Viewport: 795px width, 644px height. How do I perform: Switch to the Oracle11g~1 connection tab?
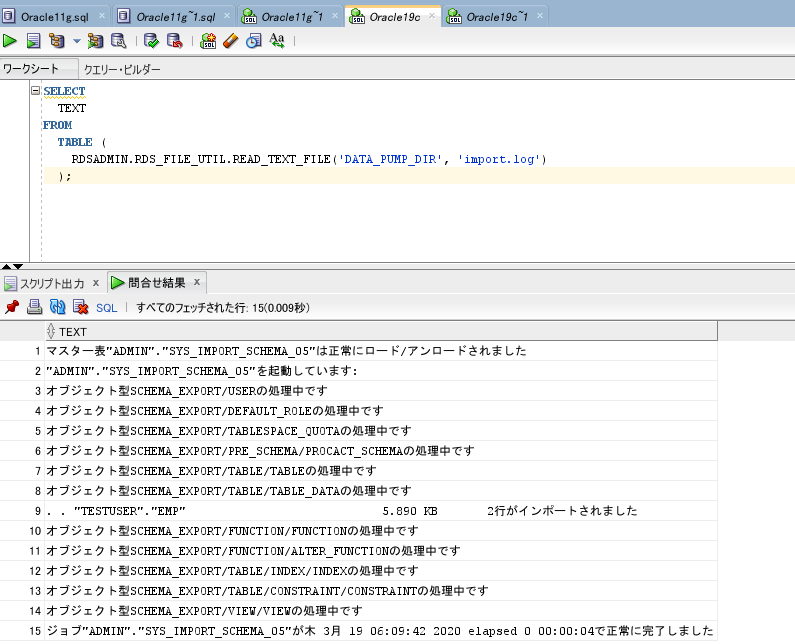pyautogui.click(x=292, y=17)
